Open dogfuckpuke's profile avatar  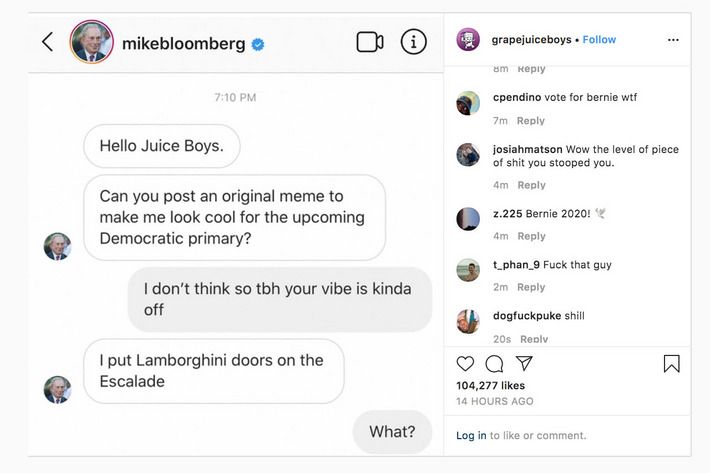pos(468,321)
